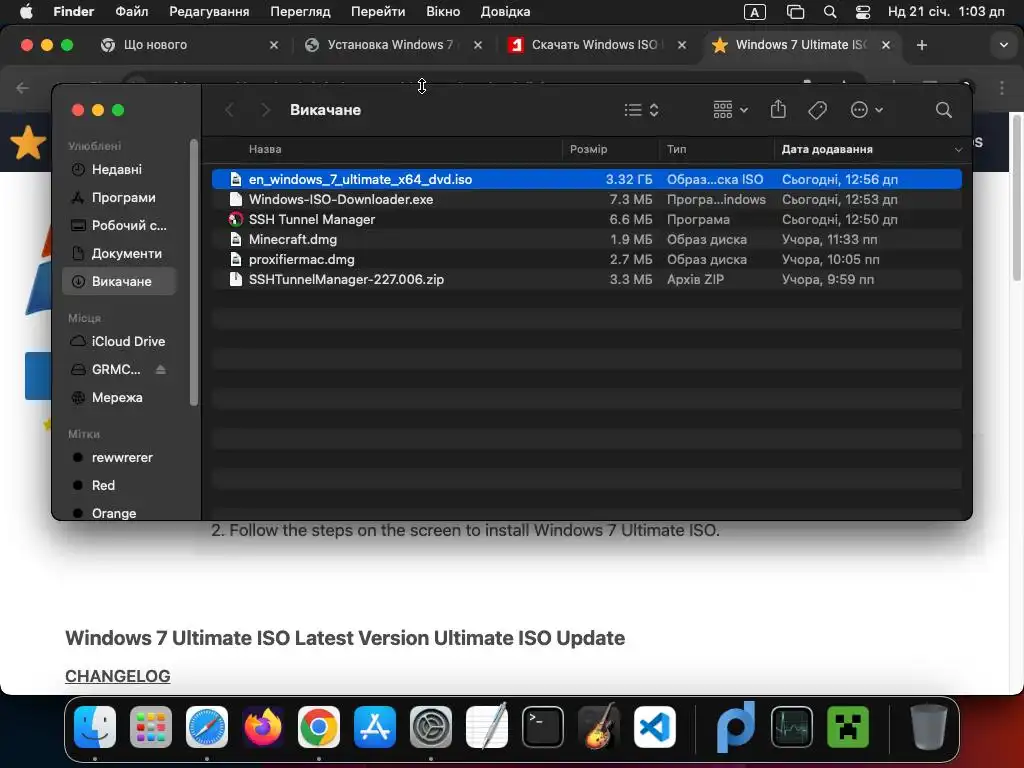Viewport: 1024px width, 768px height.
Task: Sort by the Розмір column header
Action: [x=588, y=150]
